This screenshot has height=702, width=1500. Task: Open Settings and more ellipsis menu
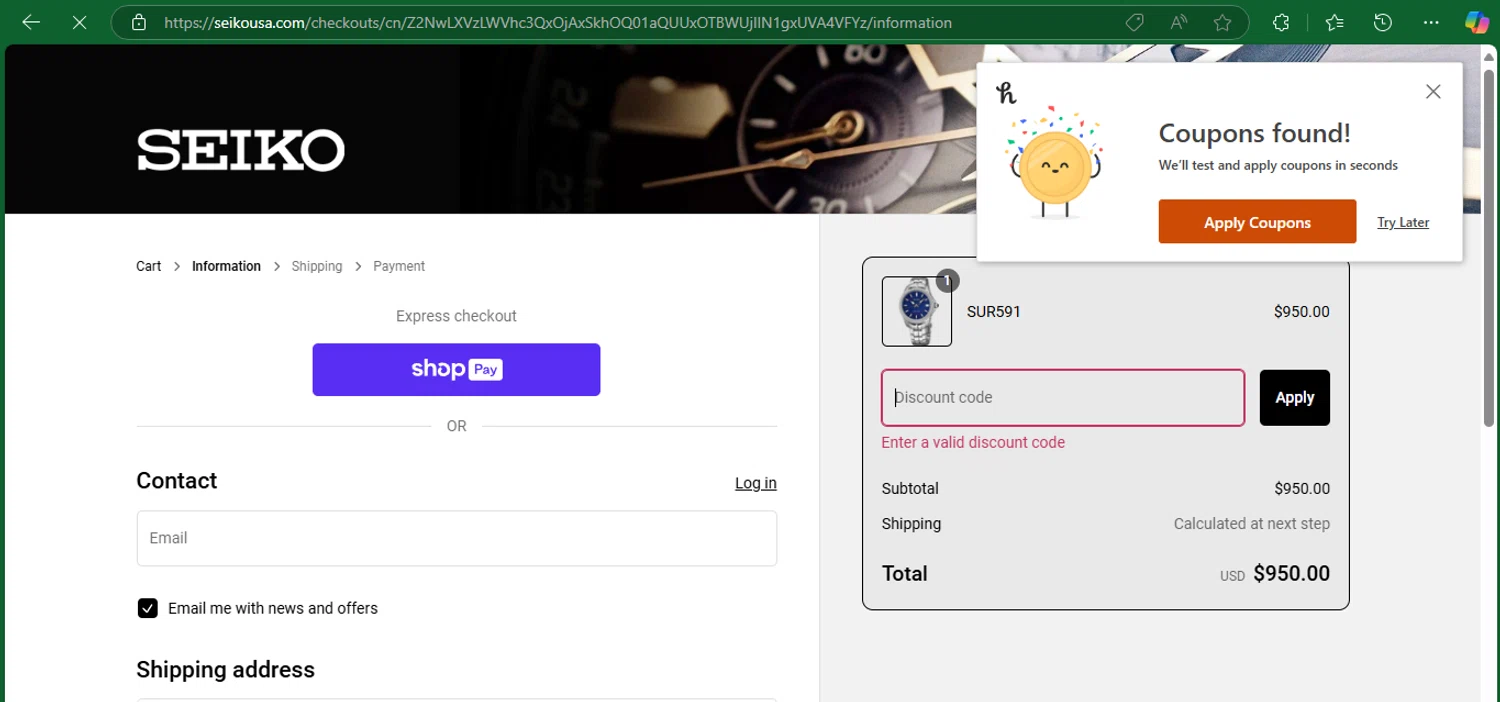coord(1431,22)
